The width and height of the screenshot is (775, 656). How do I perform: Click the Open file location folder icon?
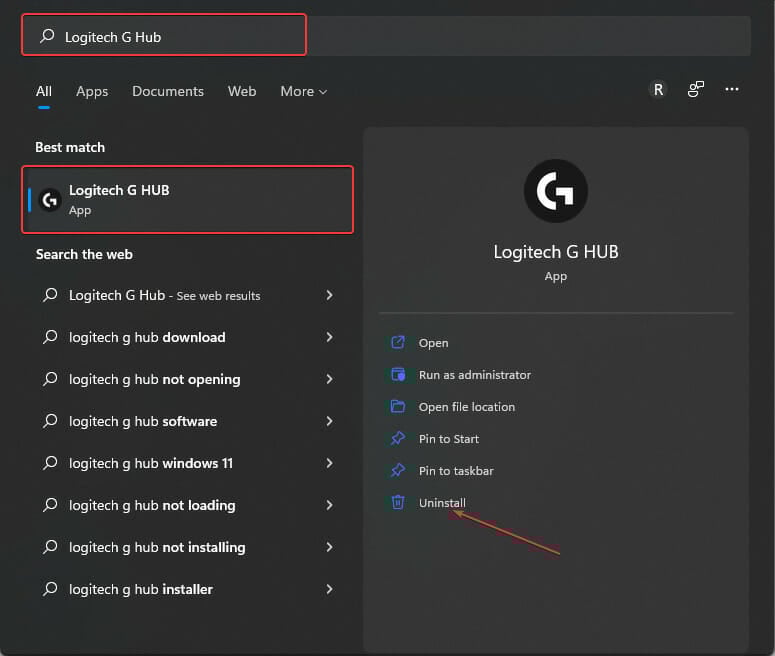click(x=398, y=406)
